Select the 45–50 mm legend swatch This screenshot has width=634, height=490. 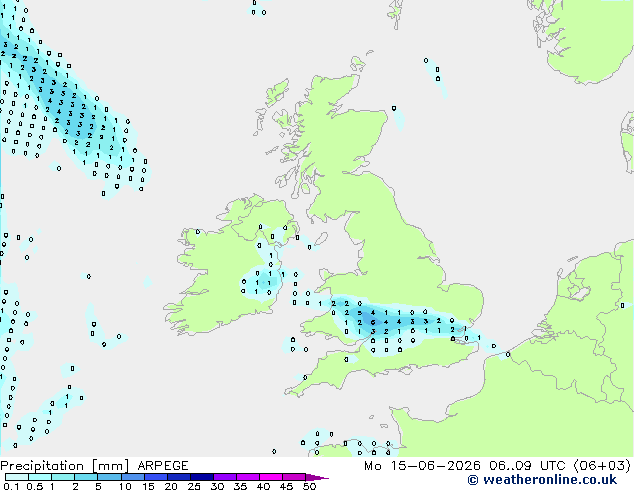[294, 477]
